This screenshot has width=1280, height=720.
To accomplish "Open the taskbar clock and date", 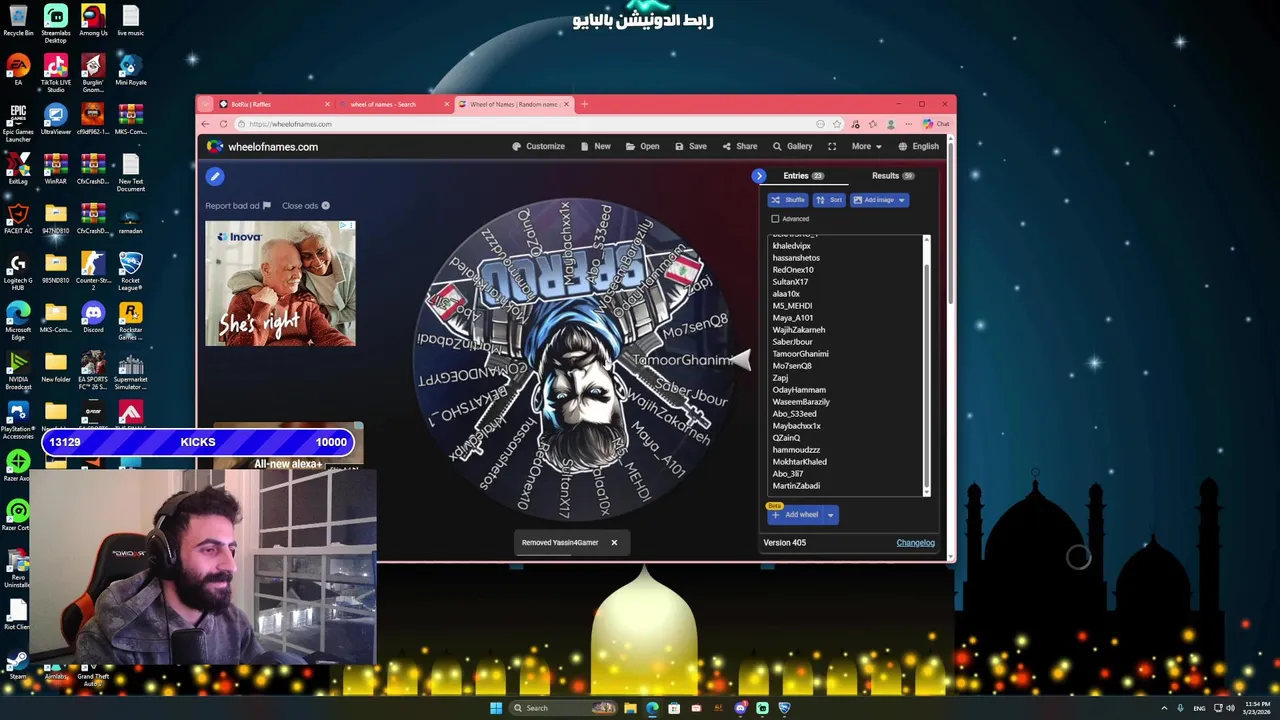I will (x=1258, y=708).
